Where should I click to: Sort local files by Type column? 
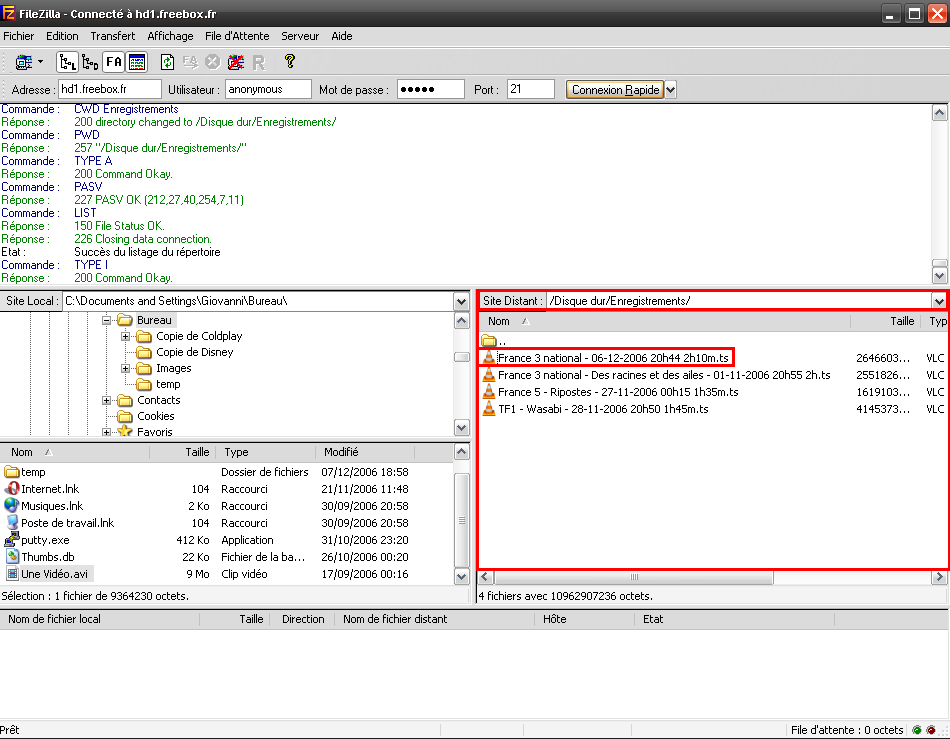point(265,452)
